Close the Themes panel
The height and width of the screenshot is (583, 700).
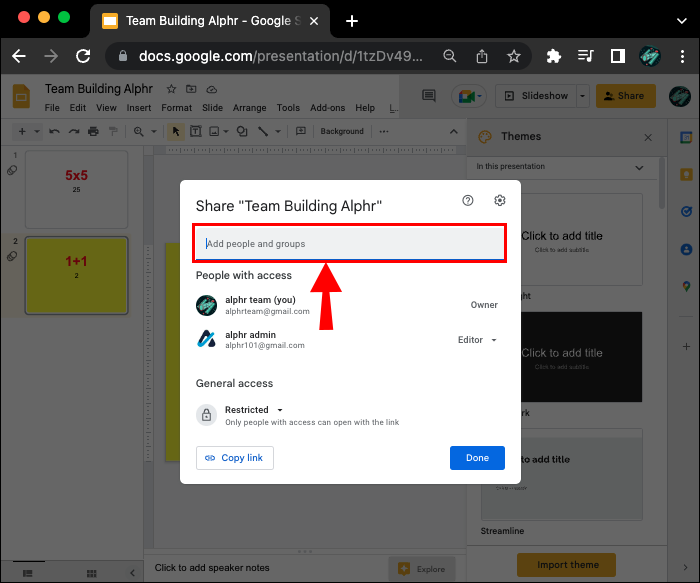[x=648, y=137]
